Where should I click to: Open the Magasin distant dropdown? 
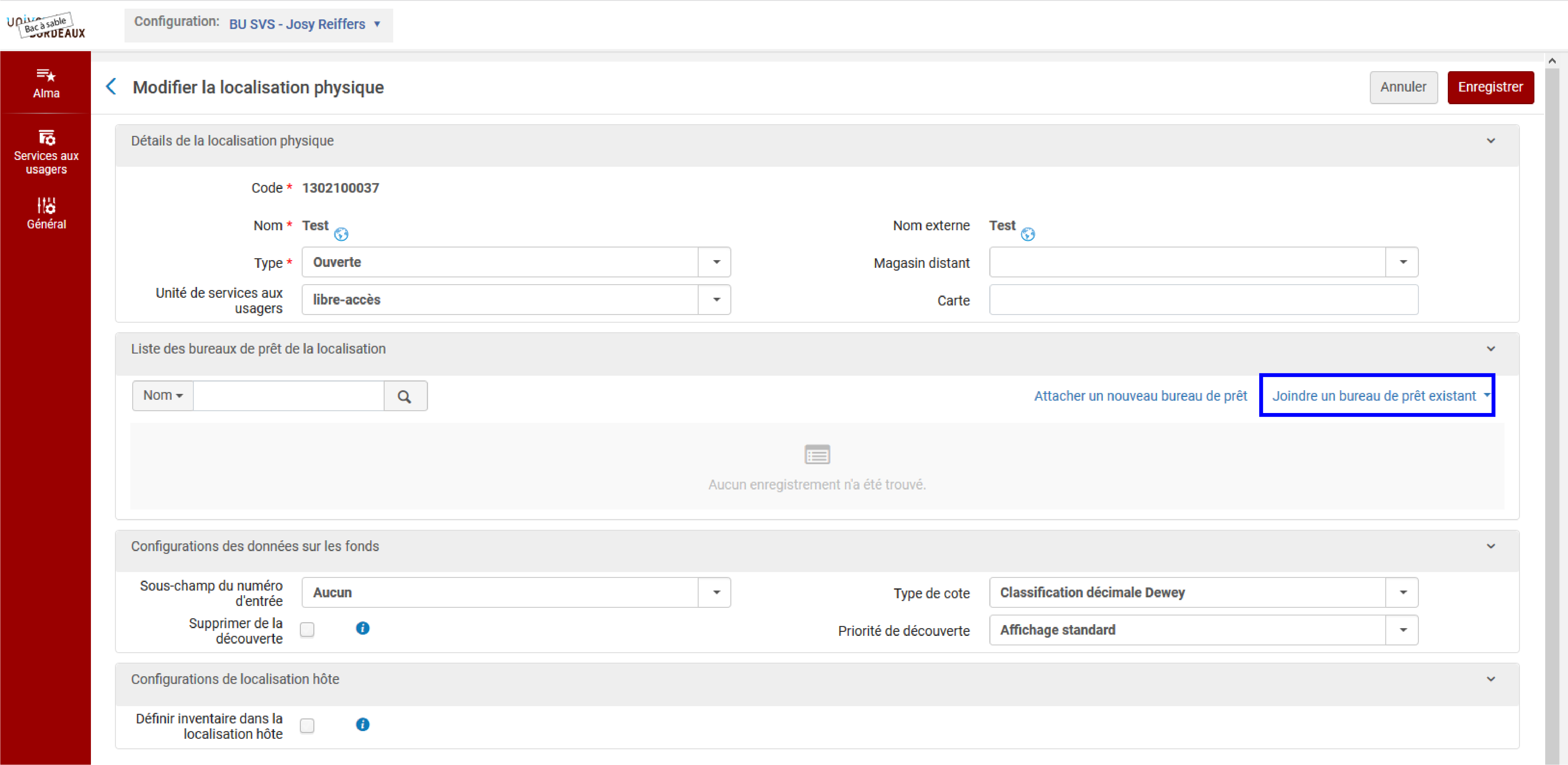[1203, 262]
